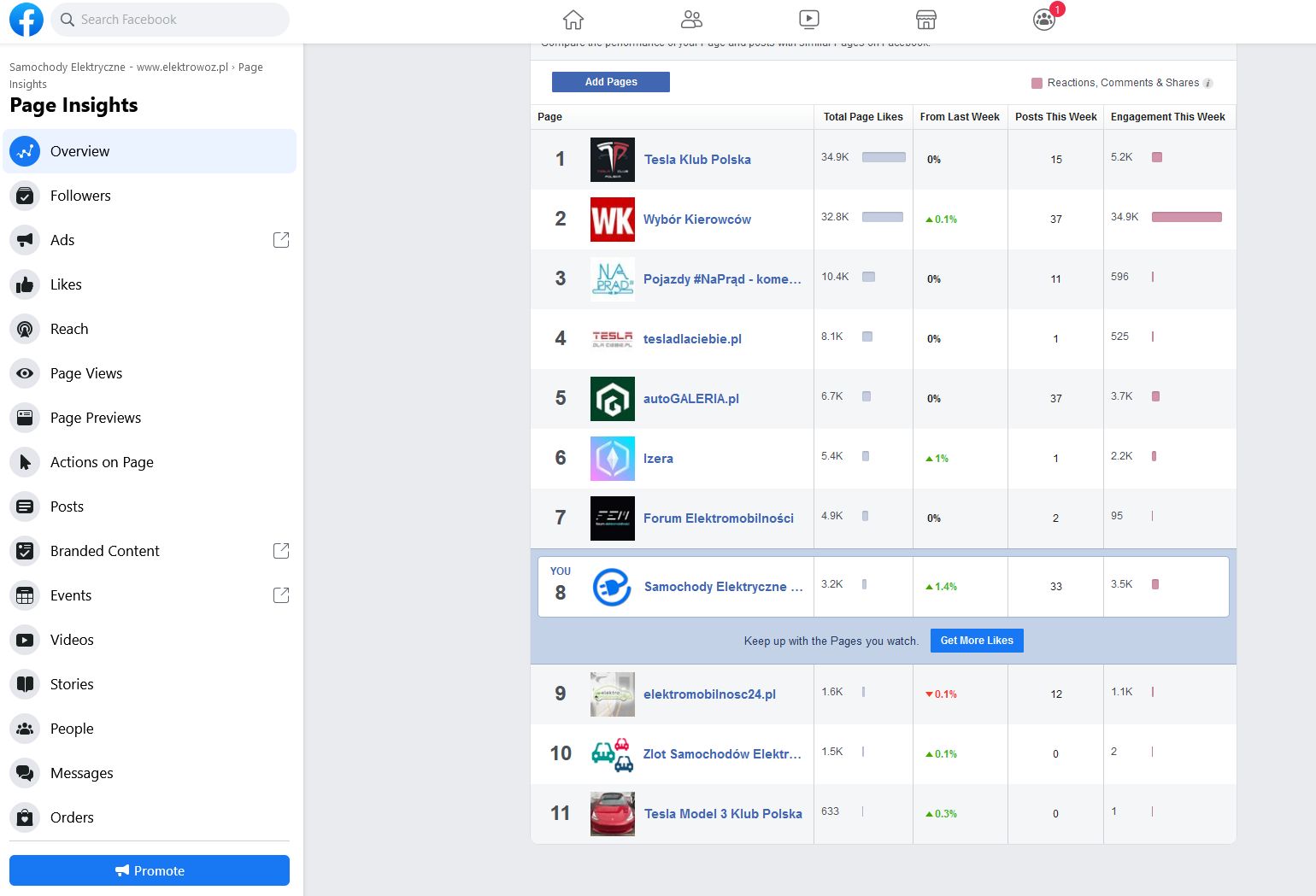
Task: Click the Reach signal icon
Action: [25, 329]
